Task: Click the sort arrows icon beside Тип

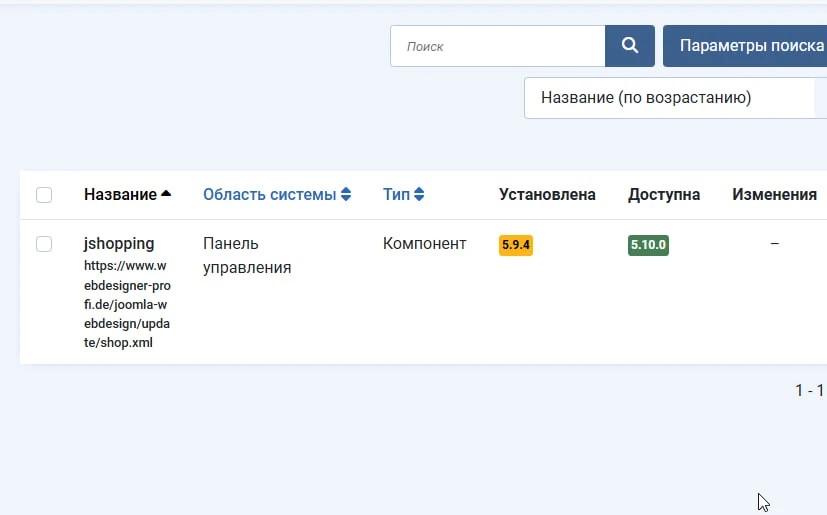Action: click(419, 195)
